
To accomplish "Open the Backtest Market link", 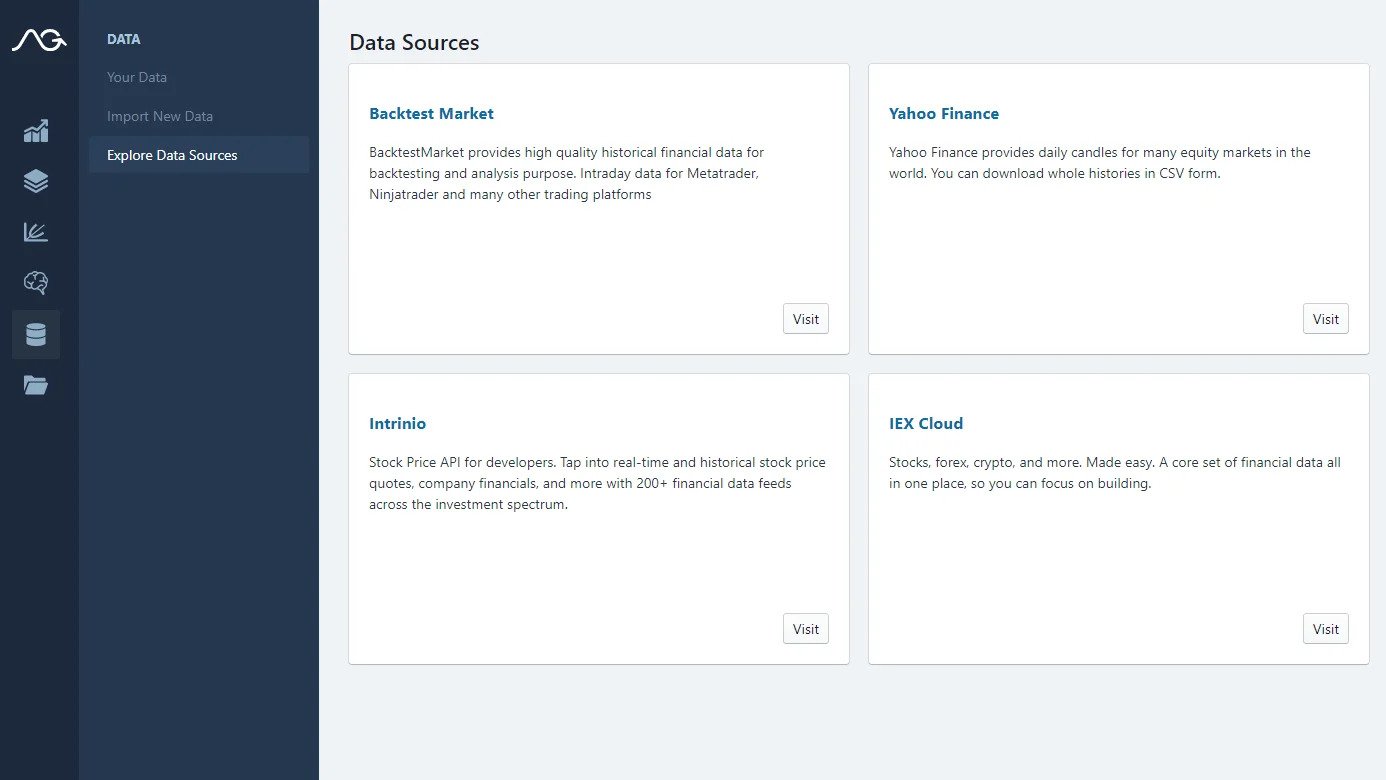I will 431,113.
